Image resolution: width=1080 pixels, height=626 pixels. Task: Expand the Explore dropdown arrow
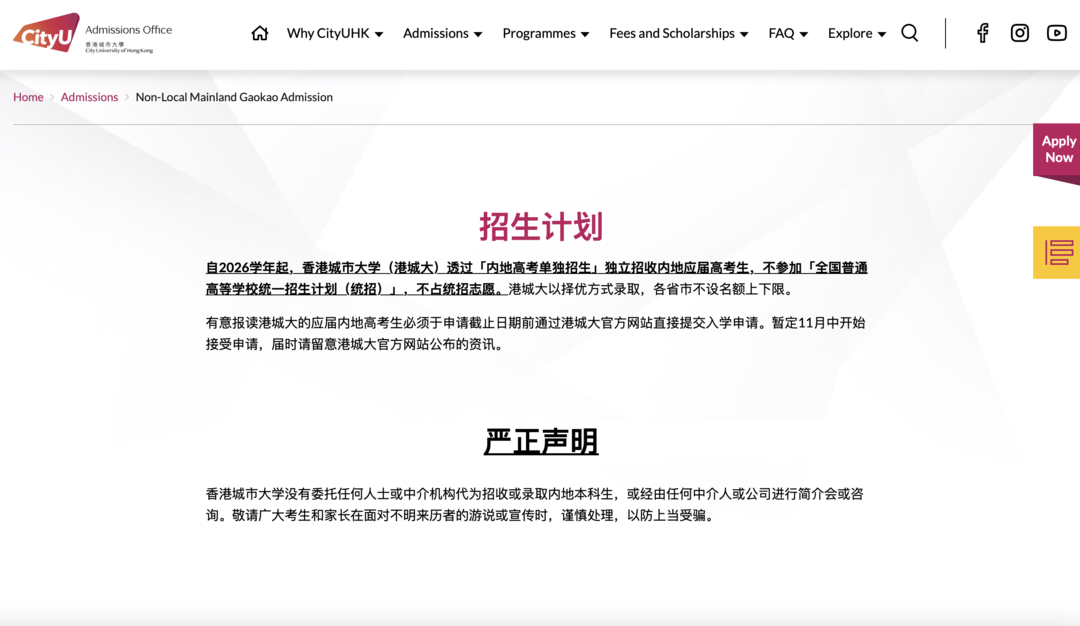pyautogui.click(x=882, y=34)
